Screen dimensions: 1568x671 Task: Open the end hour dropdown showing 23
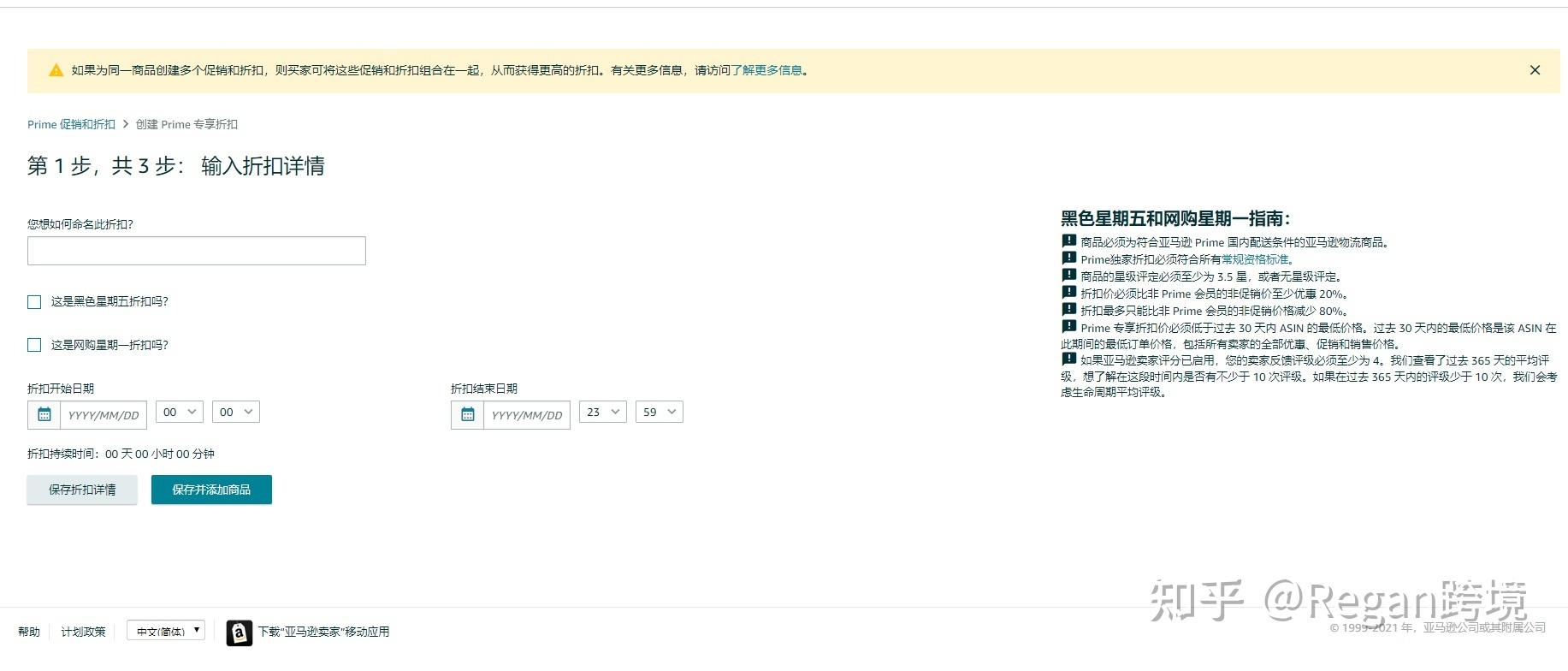[x=603, y=412]
